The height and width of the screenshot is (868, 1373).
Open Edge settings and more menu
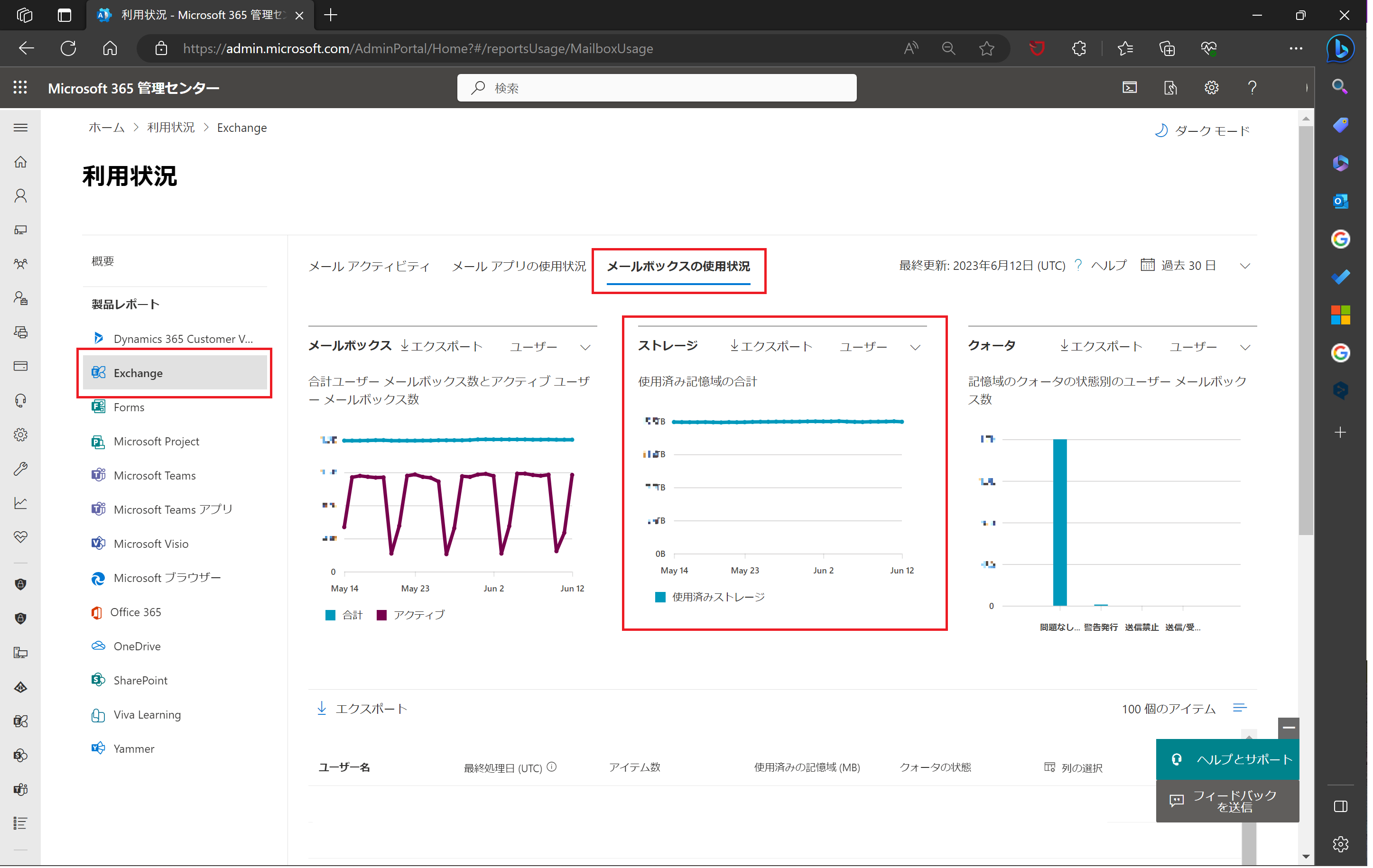(1296, 48)
